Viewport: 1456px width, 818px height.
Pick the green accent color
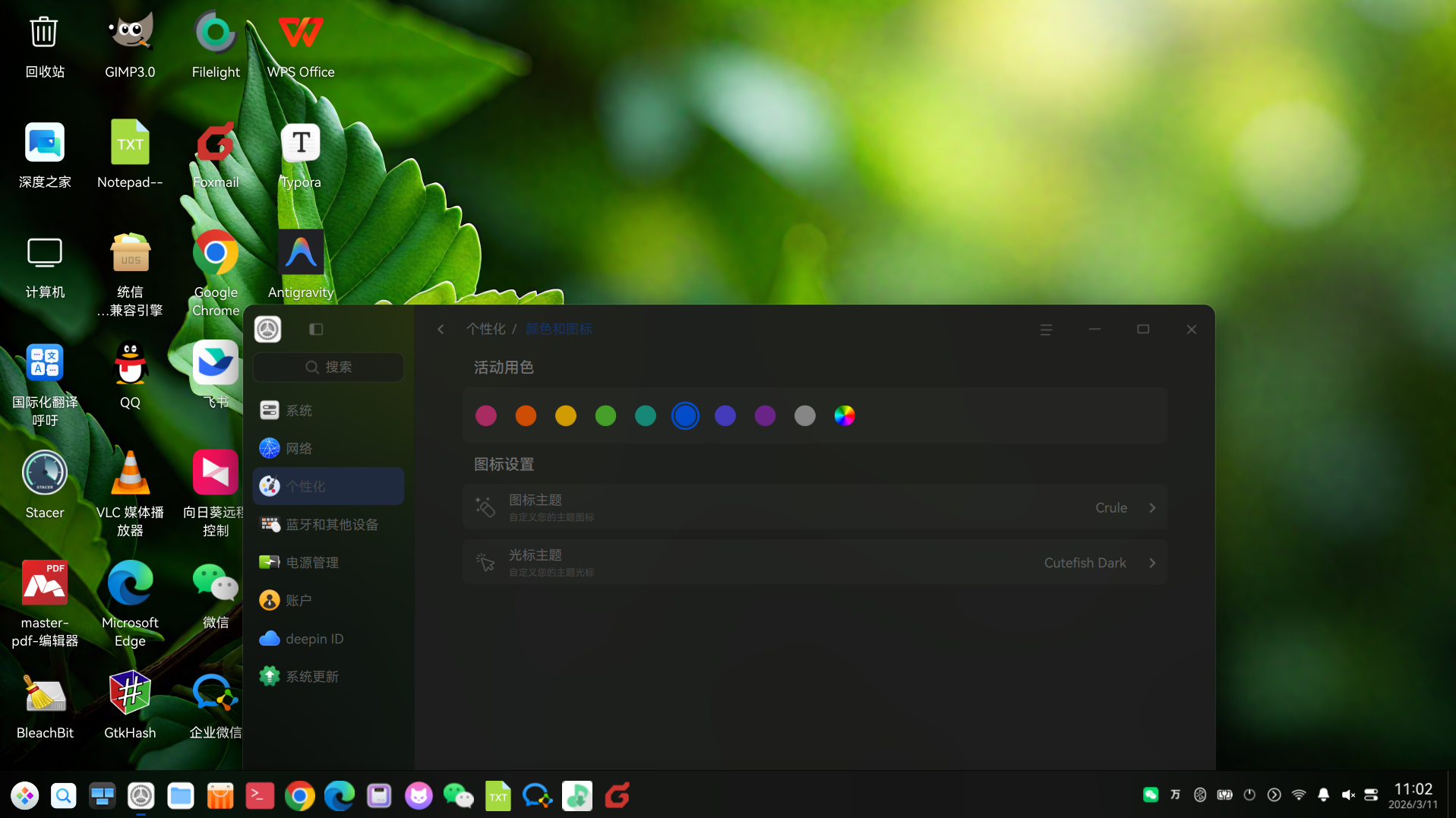point(605,415)
